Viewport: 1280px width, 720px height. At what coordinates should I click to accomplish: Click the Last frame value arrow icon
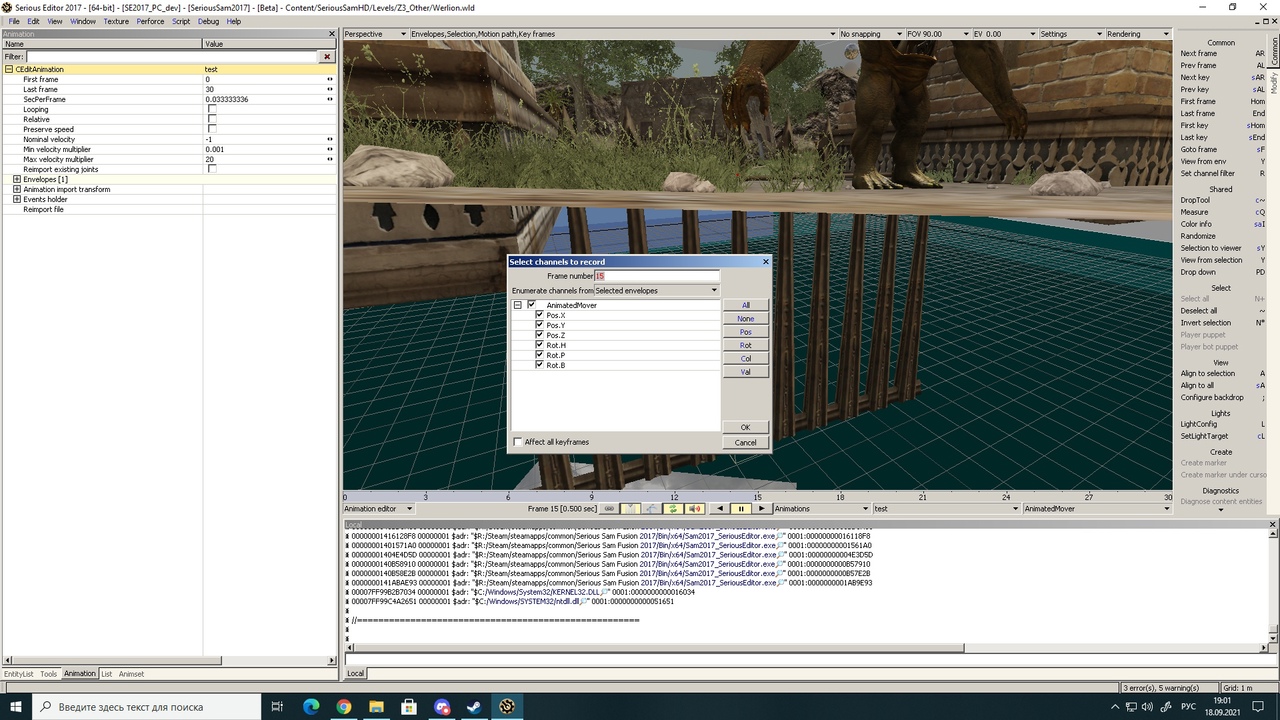tap(330, 90)
